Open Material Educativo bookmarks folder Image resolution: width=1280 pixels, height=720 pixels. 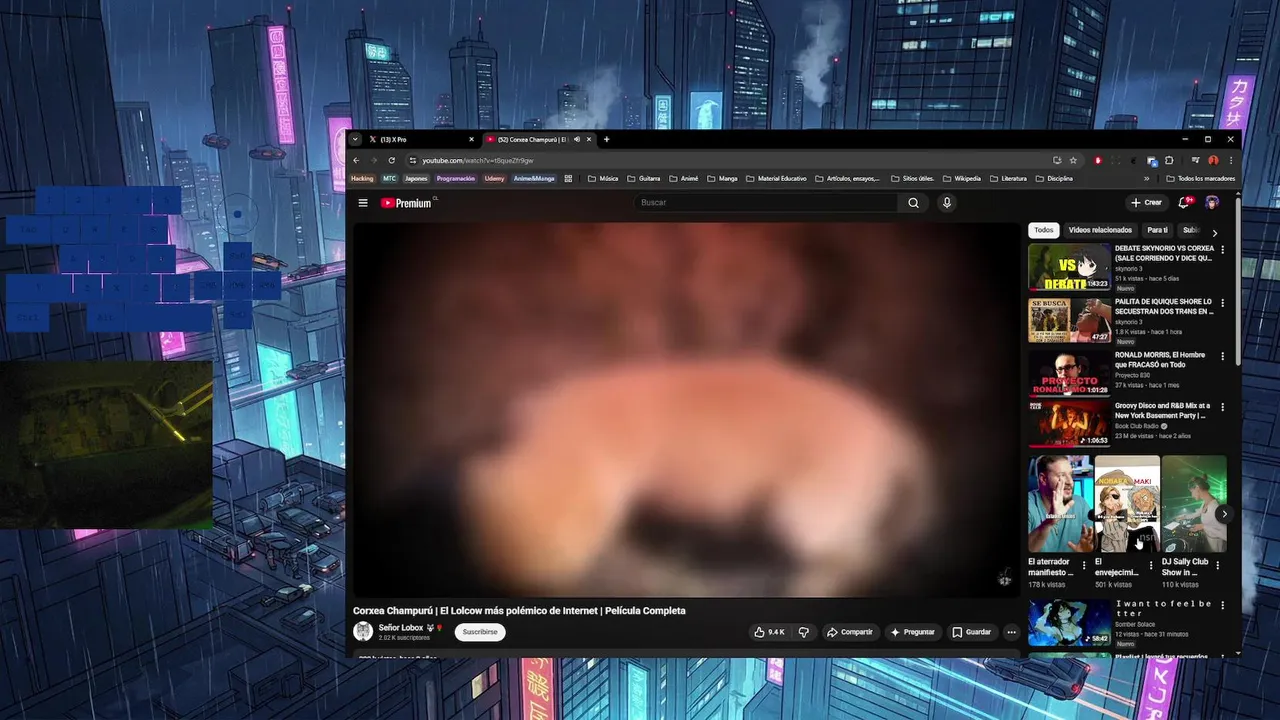coord(776,179)
